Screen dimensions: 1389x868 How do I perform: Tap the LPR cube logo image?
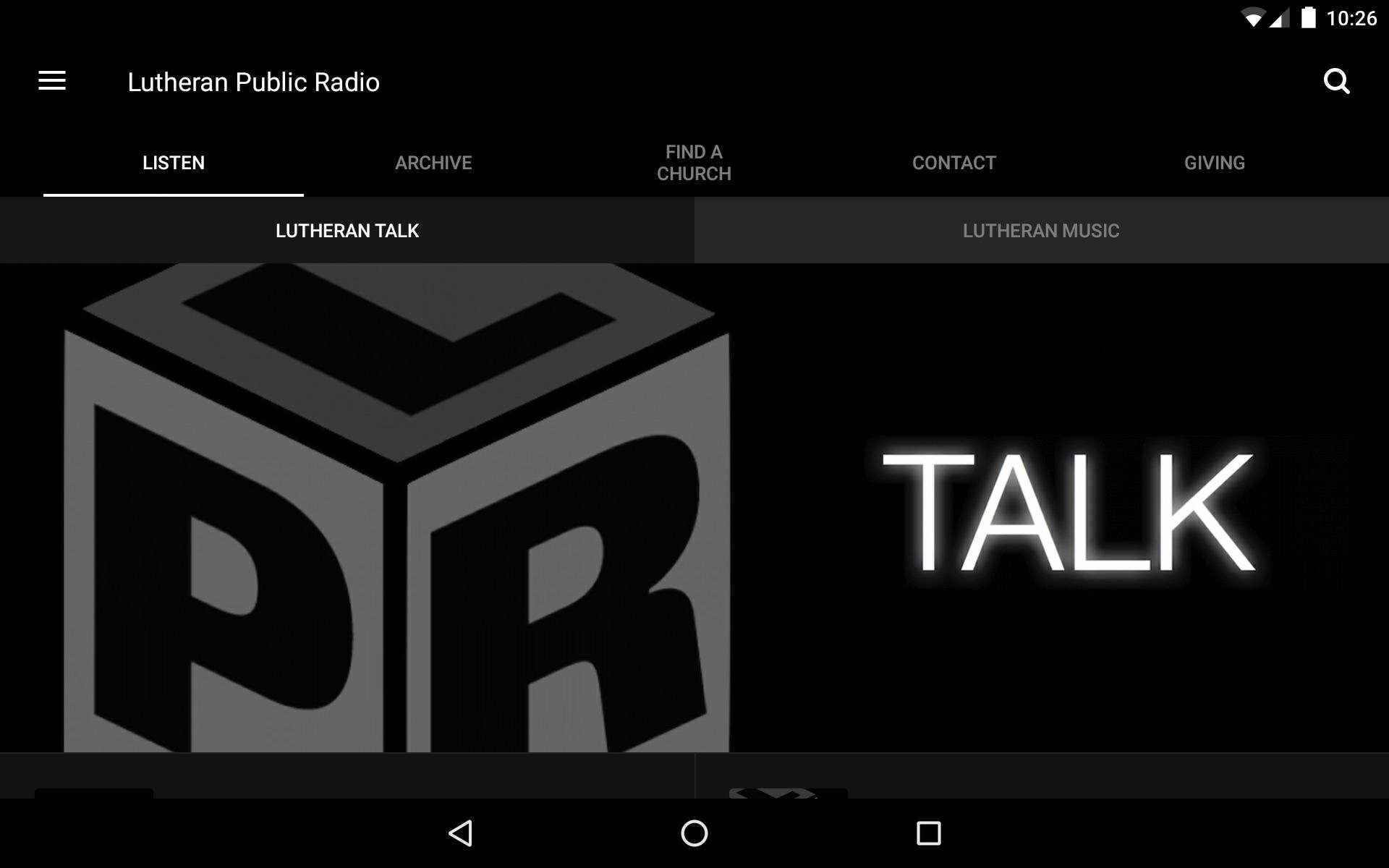pyautogui.click(x=396, y=508)
